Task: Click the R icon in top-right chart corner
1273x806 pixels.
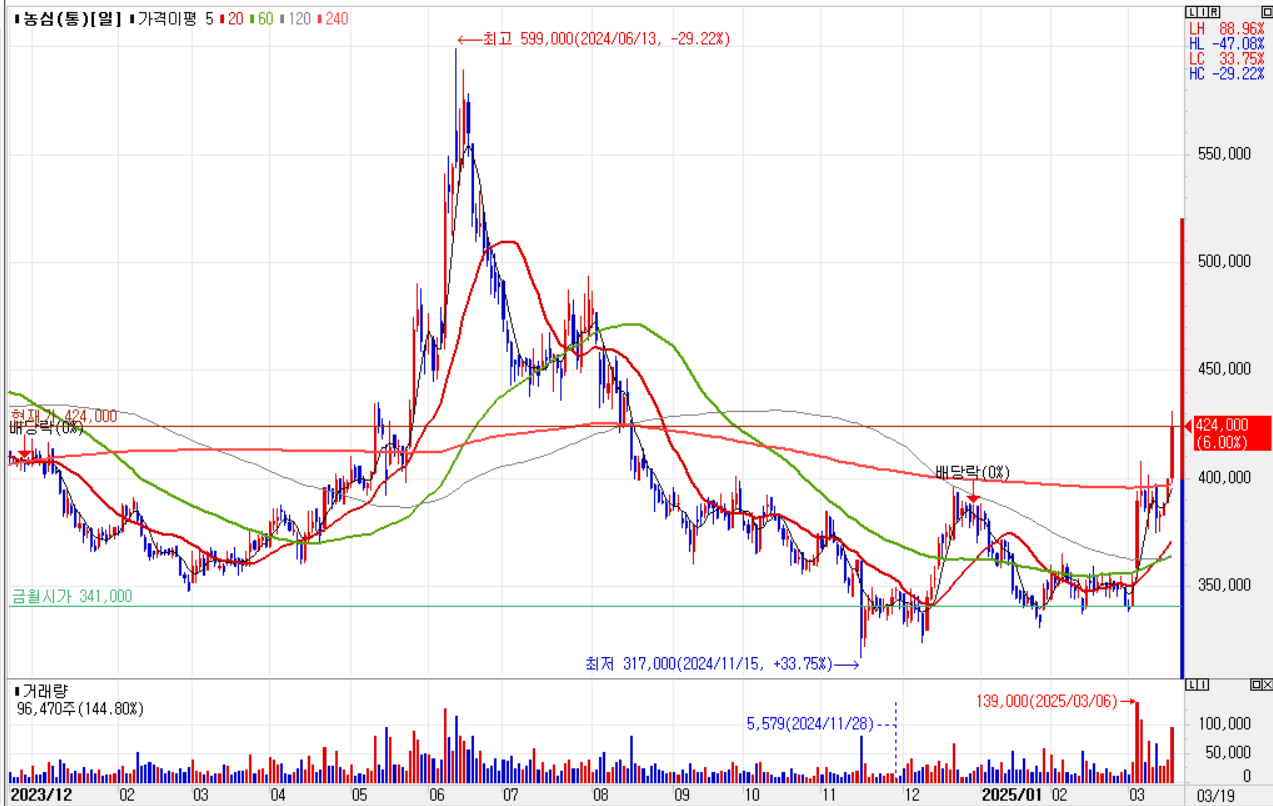Action: click(x=1214, y=11)
